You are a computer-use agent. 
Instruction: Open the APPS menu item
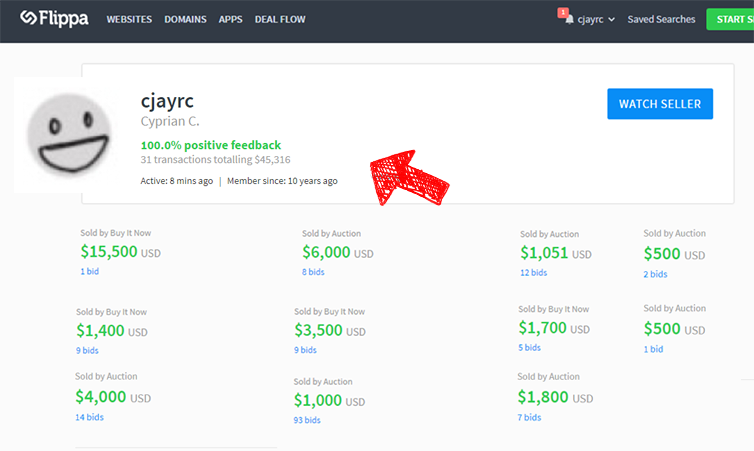point(230,19)
